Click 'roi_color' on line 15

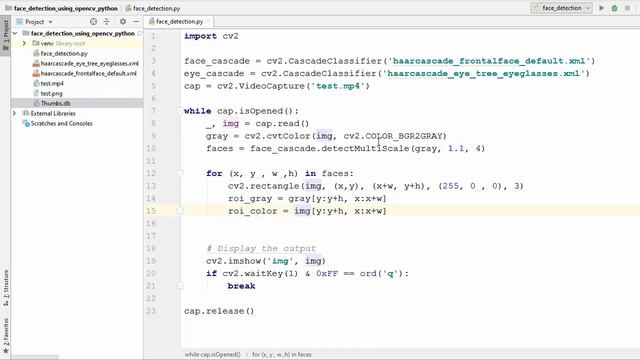pyautogui.click(x=253, y=211)
